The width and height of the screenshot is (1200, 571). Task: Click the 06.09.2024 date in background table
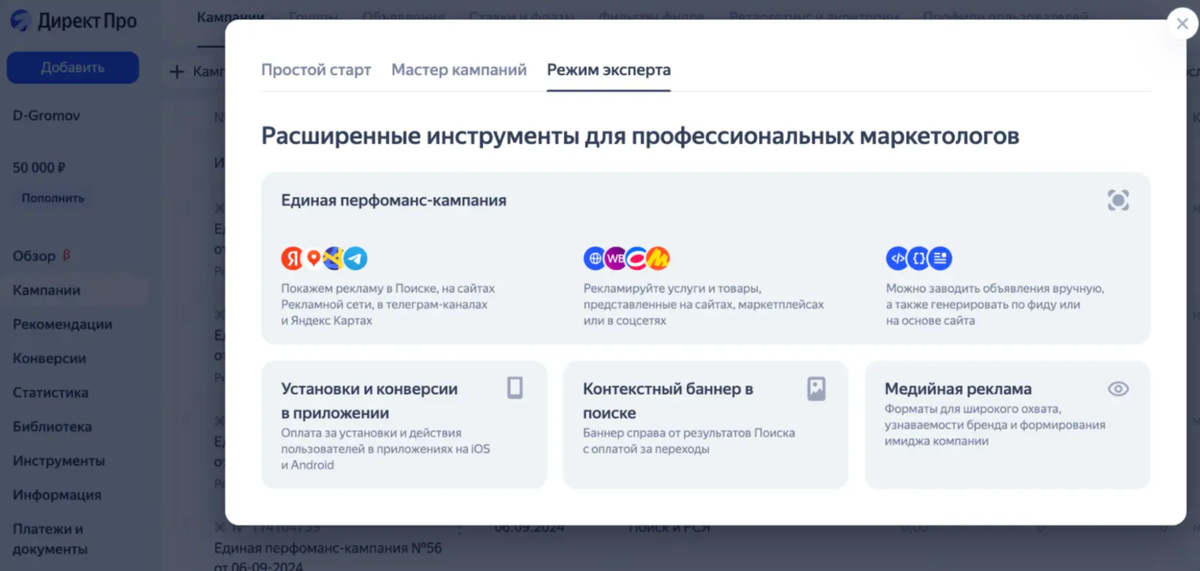point(529,528)
